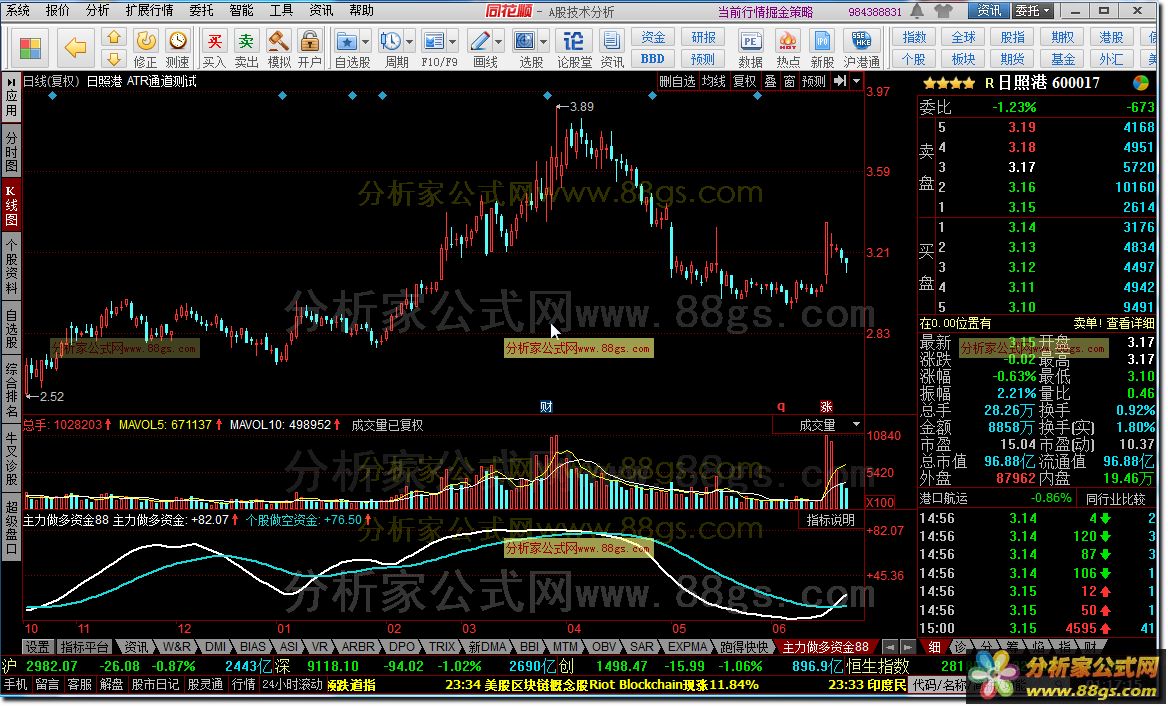Screen dimensions: 1168x706
Task: Open the 沪港通 icon
Action: [x=862, y=48]
